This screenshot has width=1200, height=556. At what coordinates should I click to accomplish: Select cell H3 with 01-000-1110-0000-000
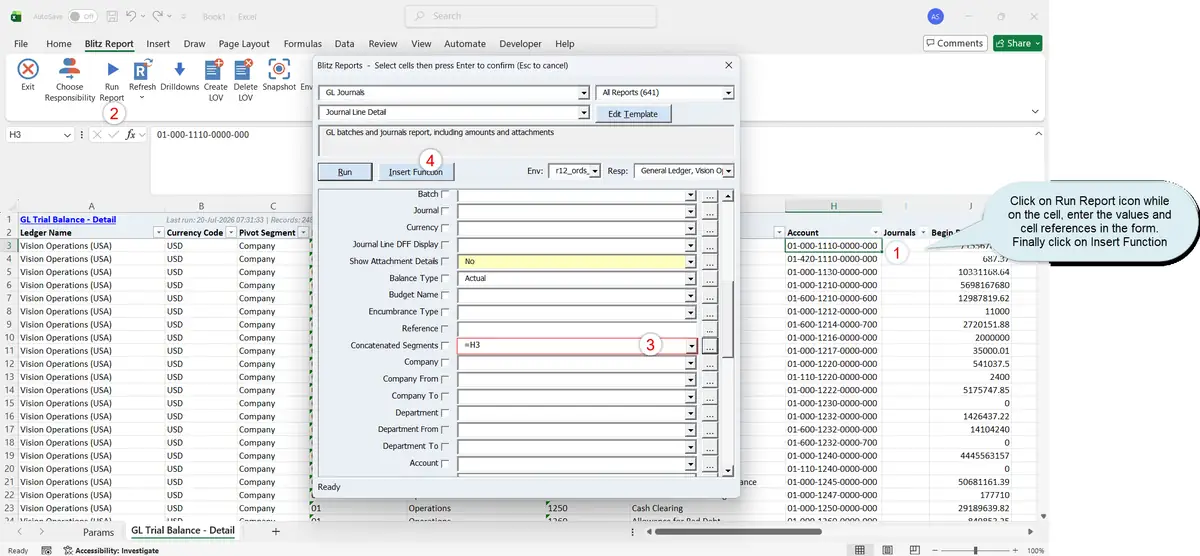[832, 245]
